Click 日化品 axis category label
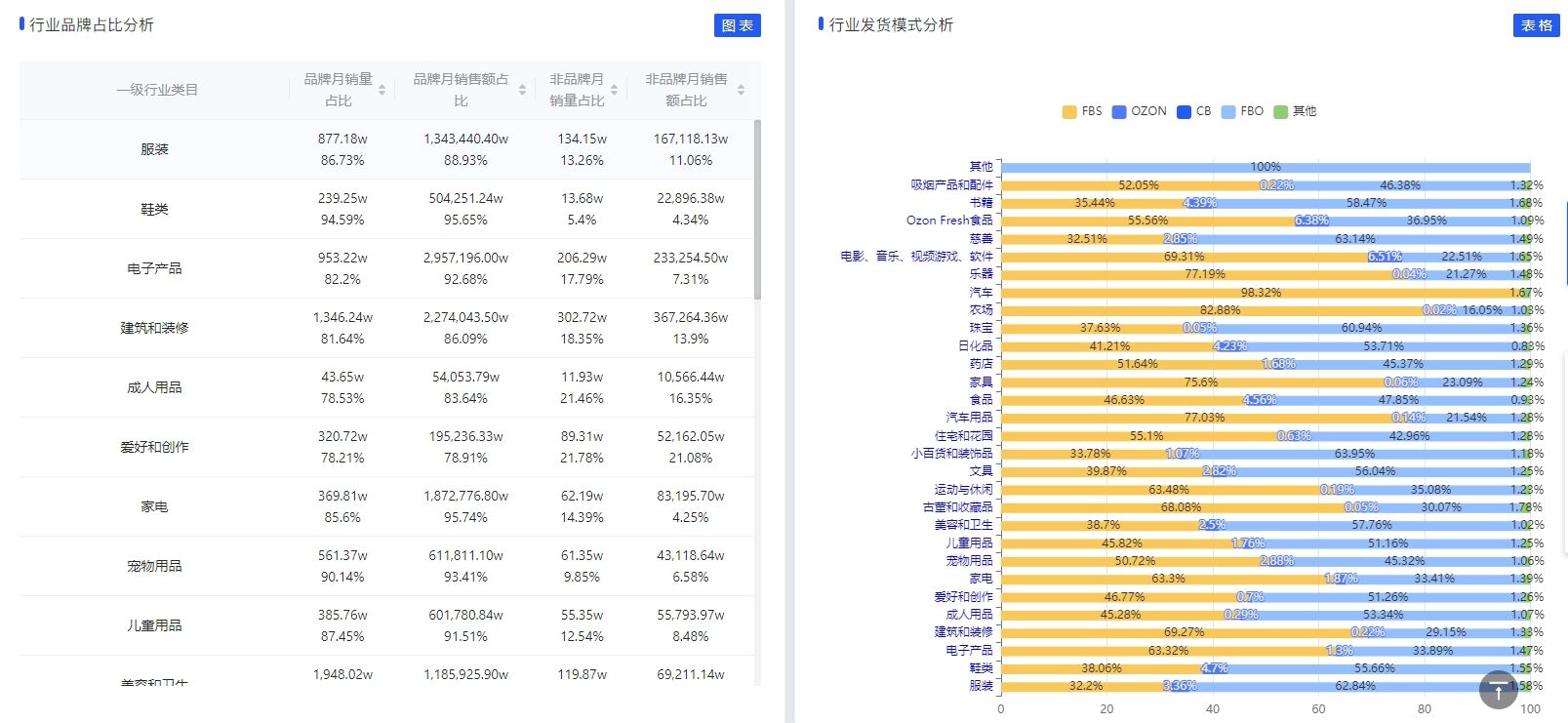1568x723 pixels. 975,346
